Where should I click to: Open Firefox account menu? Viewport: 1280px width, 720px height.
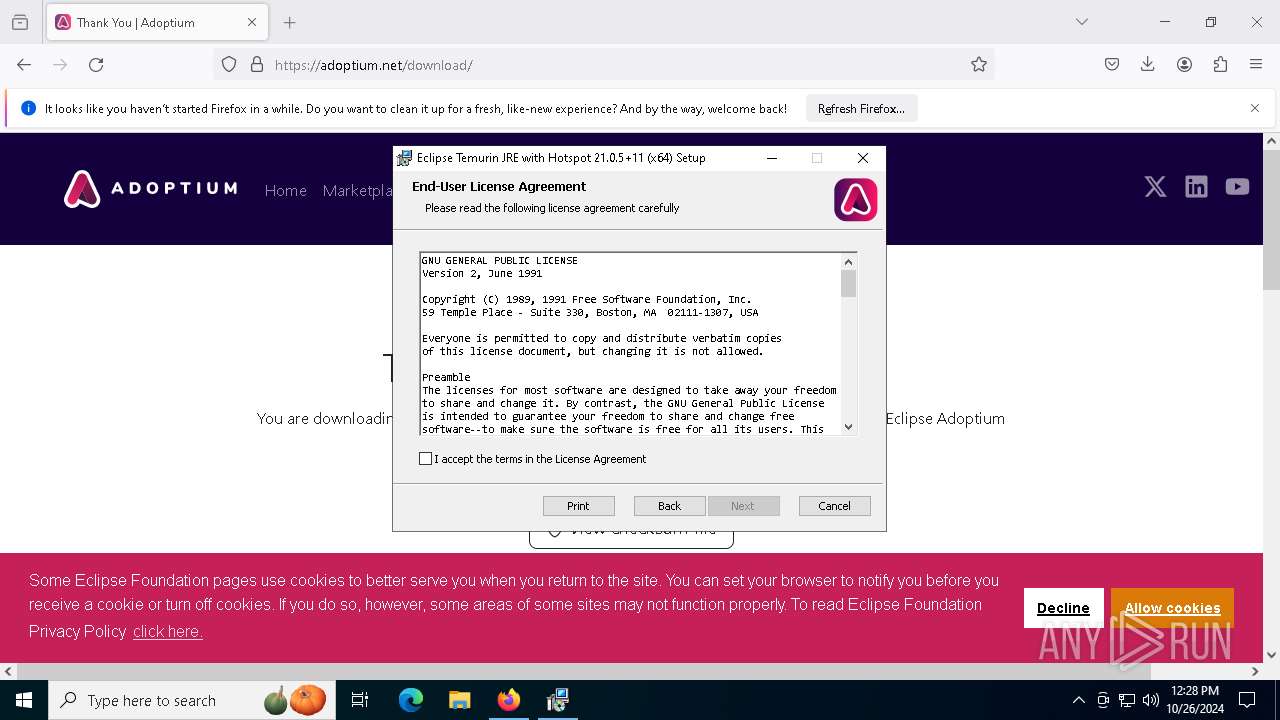click(x=1184, y=65)
